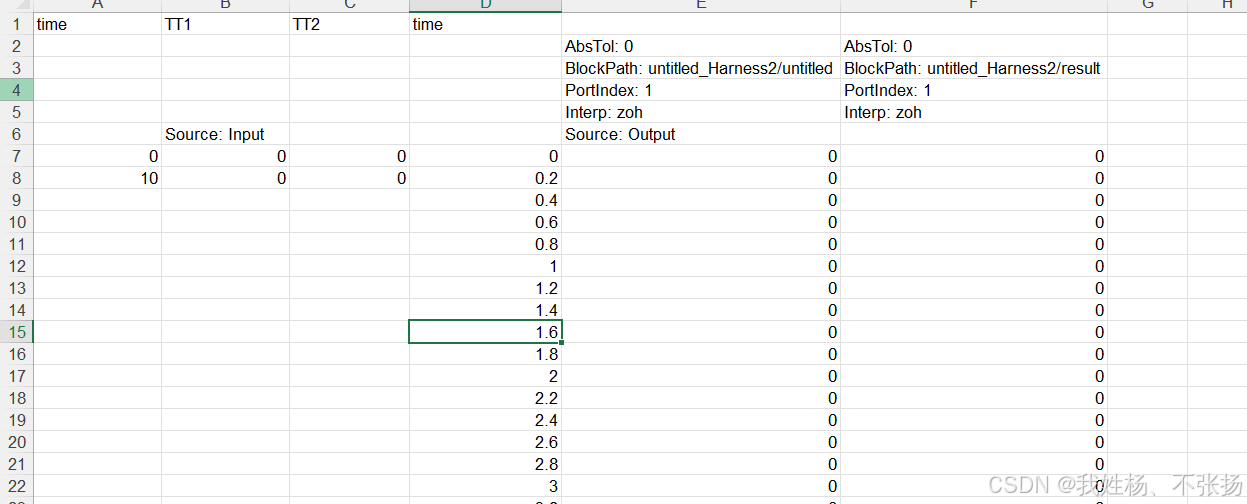Viewport: 1247px width, 504px height.
Task: Select the 'Source: Input' cell
Action: pyautogui.click(x=225, y=134)
